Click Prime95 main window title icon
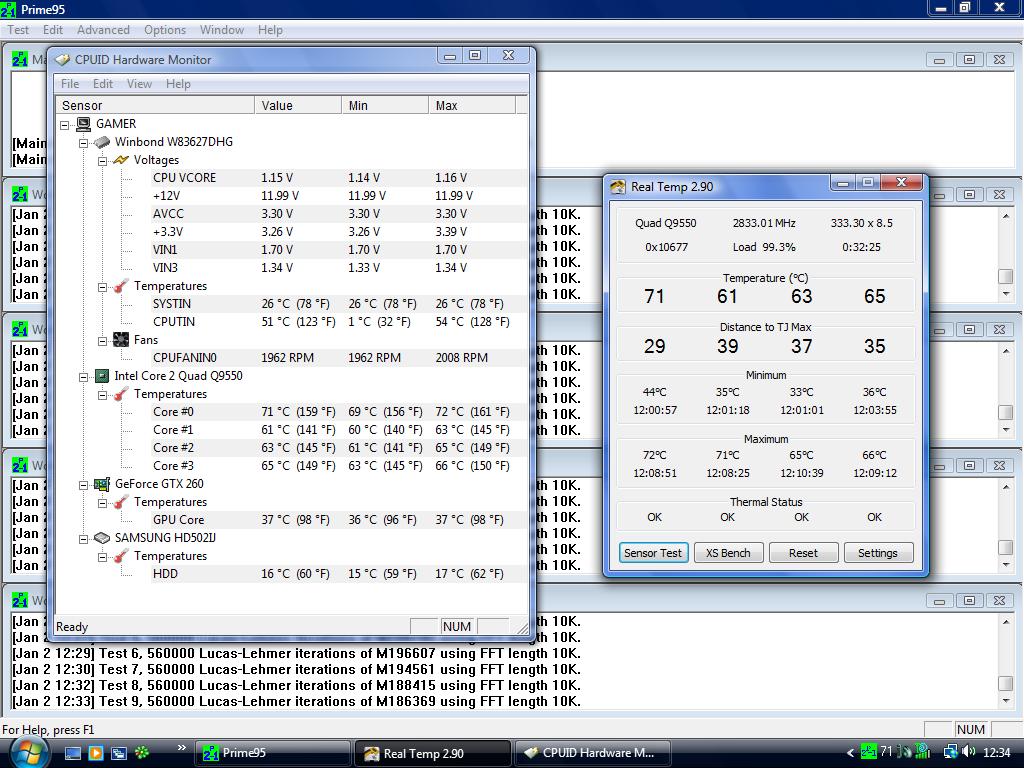This screenshot has height=768, width=1024. 8,9
